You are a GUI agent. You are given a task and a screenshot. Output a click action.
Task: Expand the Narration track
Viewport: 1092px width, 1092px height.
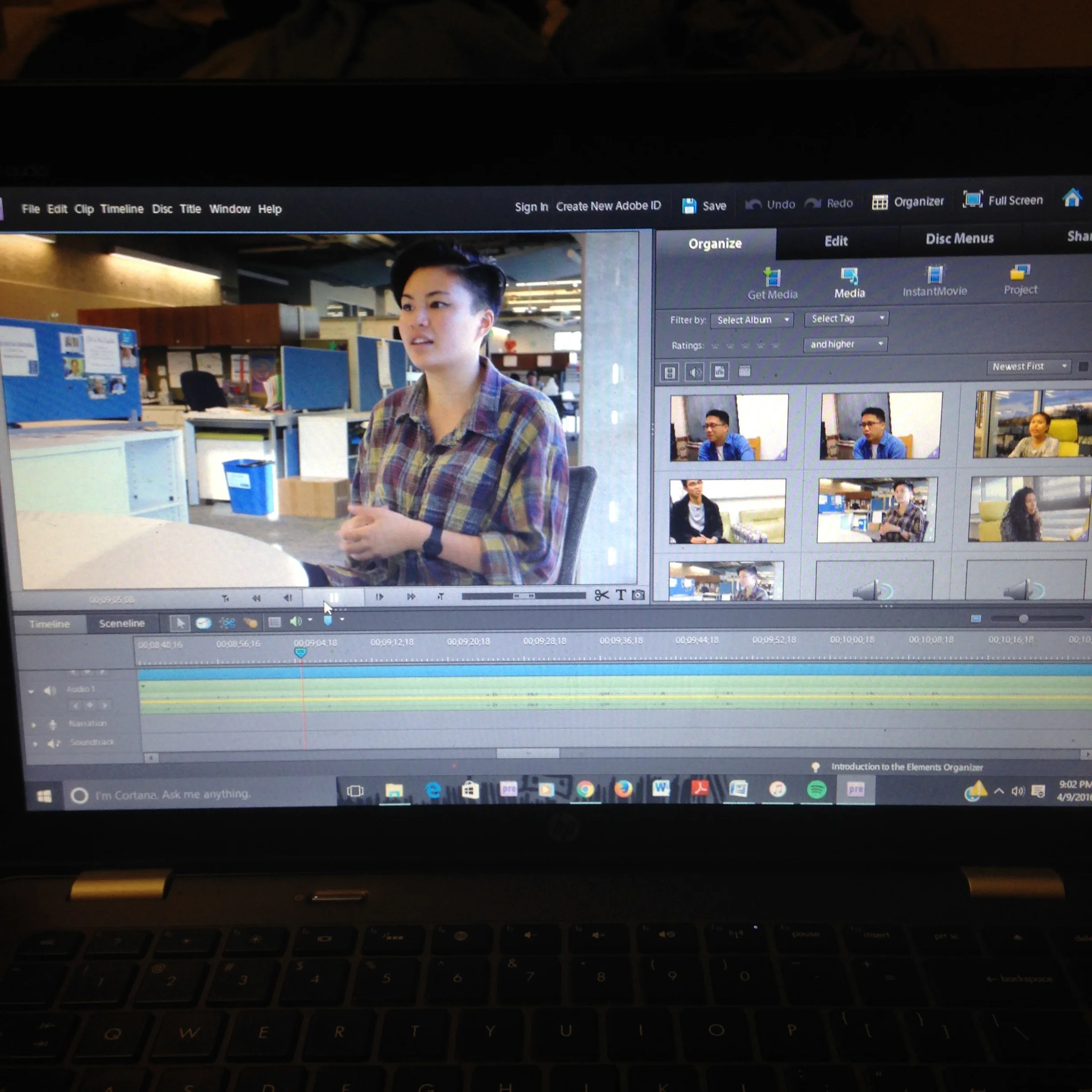pyautogui.click(x=34, y=724)
